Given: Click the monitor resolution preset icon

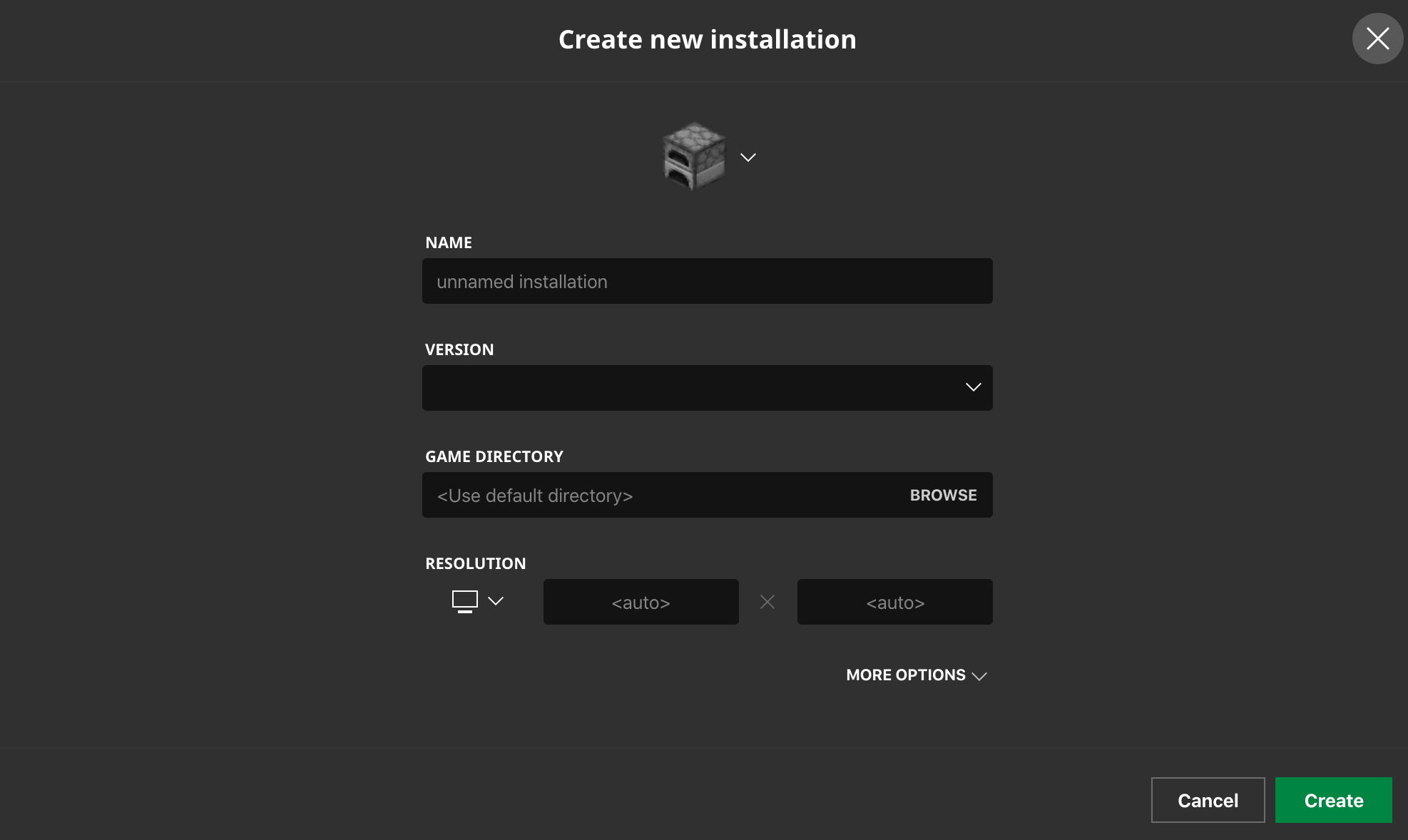Looking at the screenshot, I should (464, 601).
